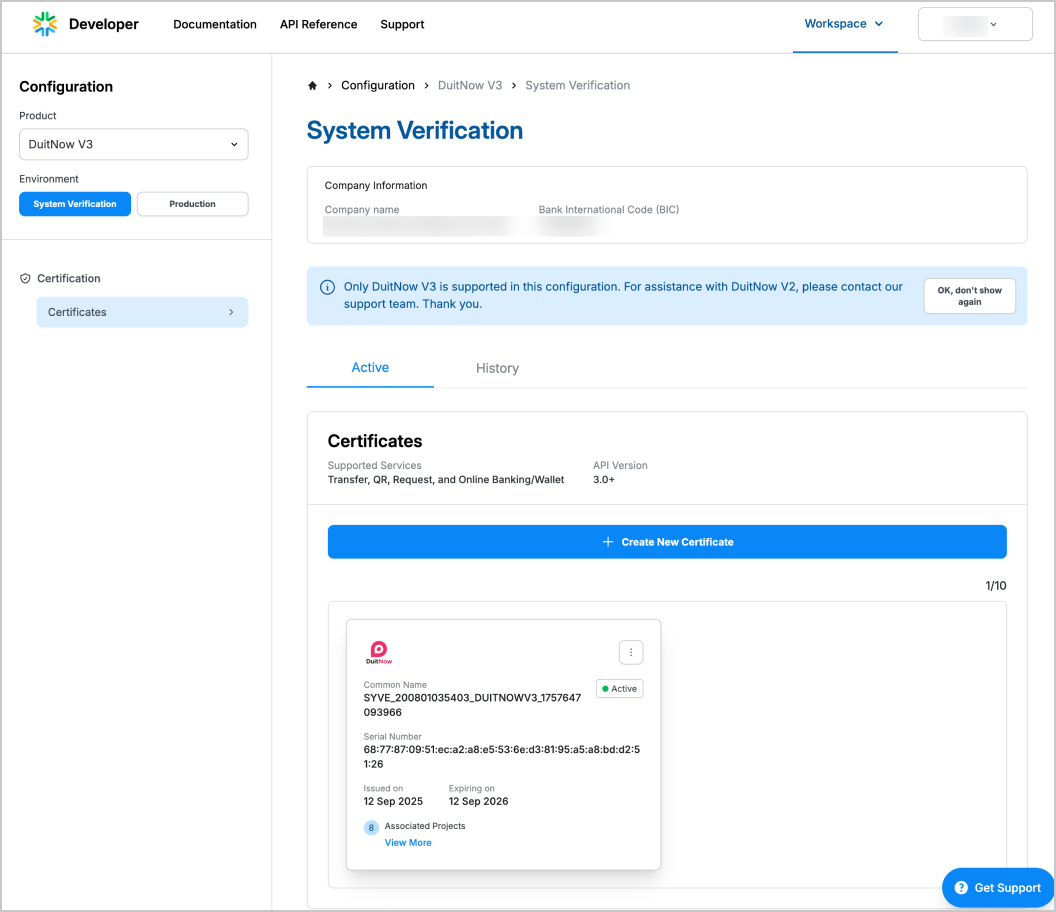The width and height of the screenshot is (1056, 912).
Task: Select System Verification environment
Action: click(75, 204)
